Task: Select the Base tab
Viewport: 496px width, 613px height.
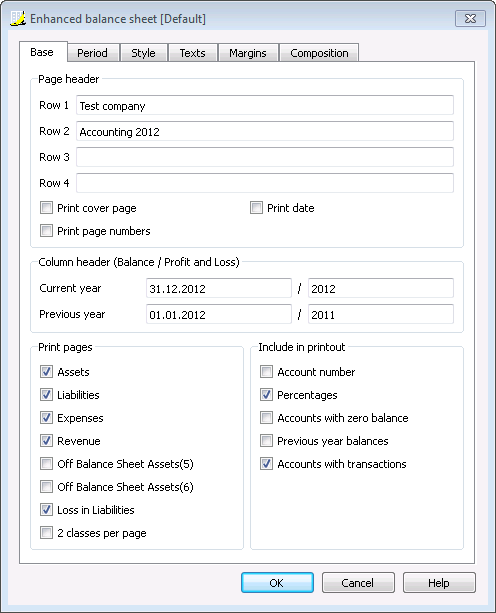Action: click(x=42, y=52)
